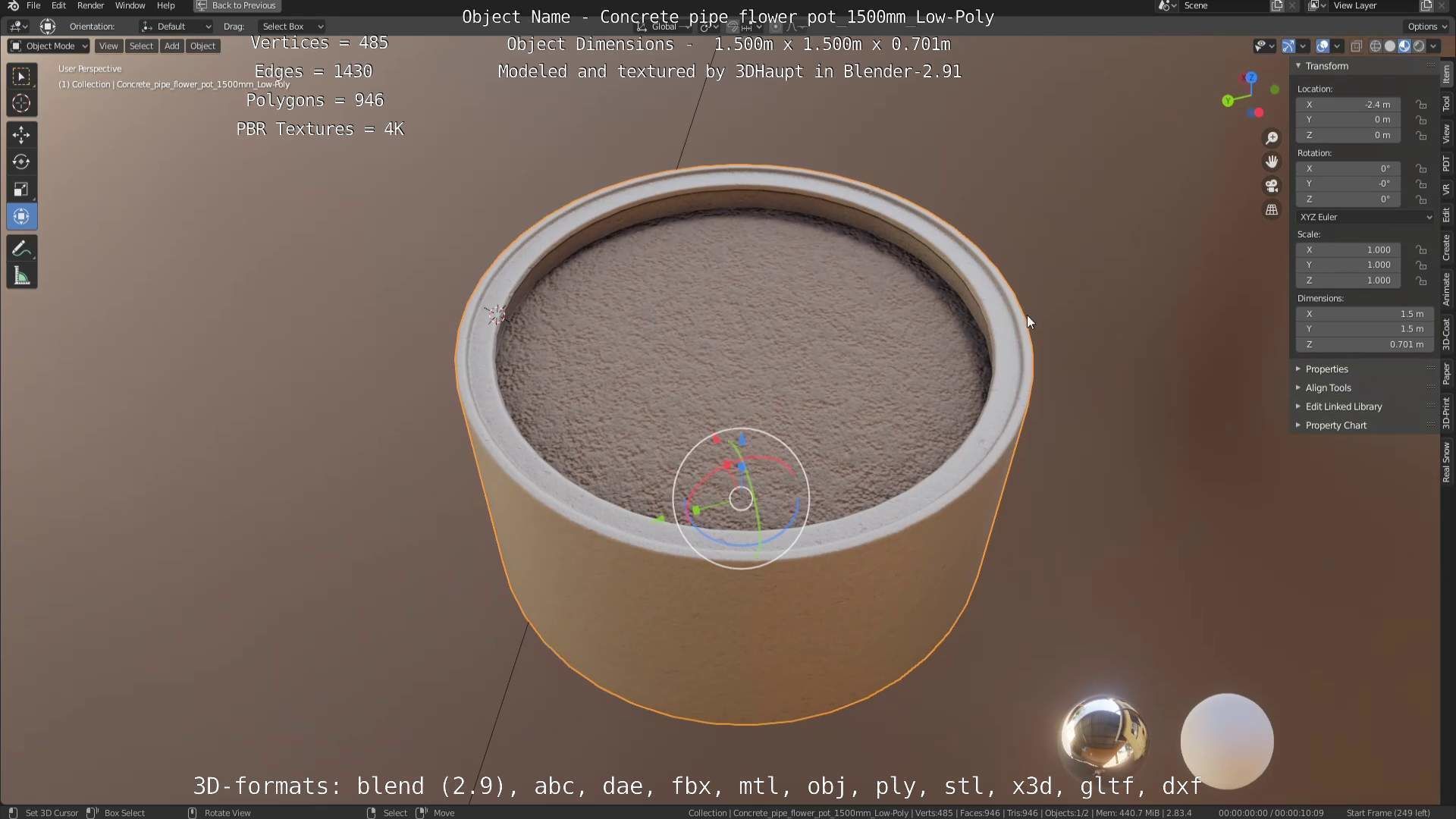Toggle lock for Scale Y
This screenshot has width=1456, height=819.
(1422, 265)
